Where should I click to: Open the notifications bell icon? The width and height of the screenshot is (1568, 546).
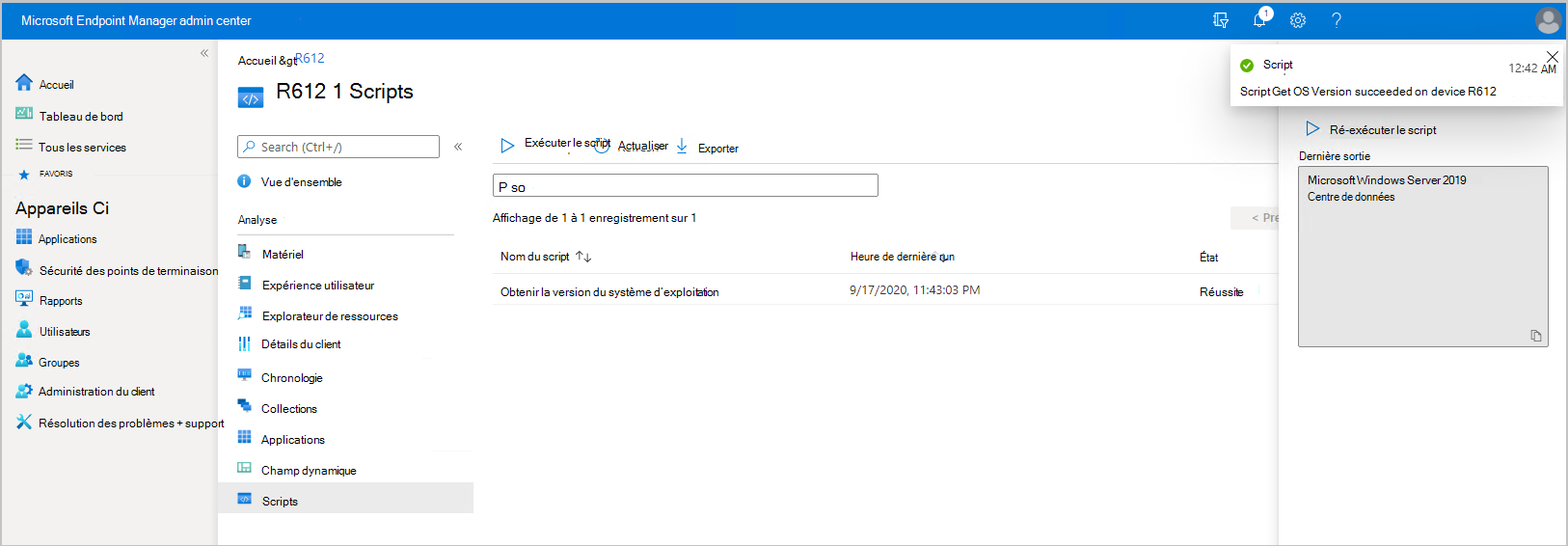click(1259, 19)
